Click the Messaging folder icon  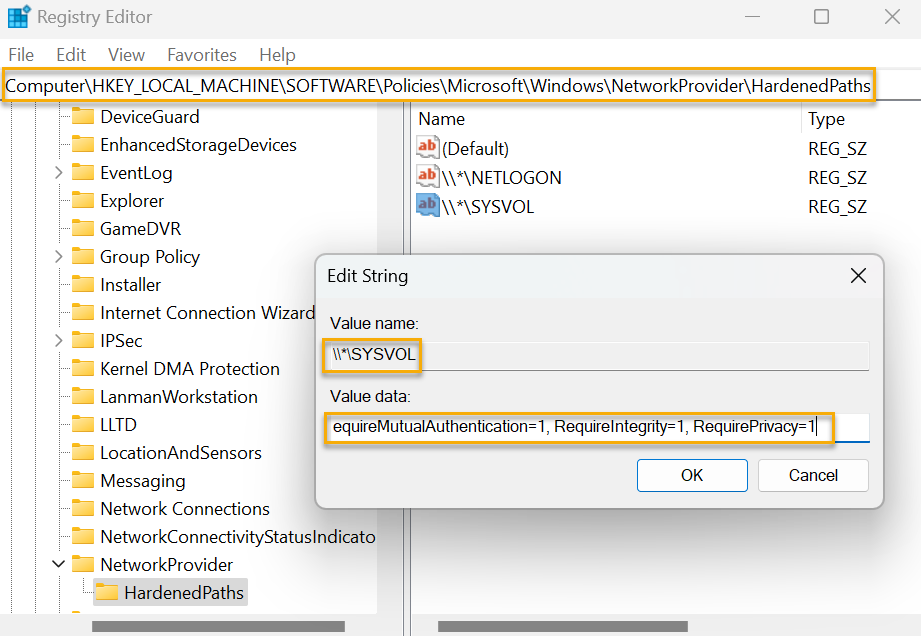(x=83, y=480)
